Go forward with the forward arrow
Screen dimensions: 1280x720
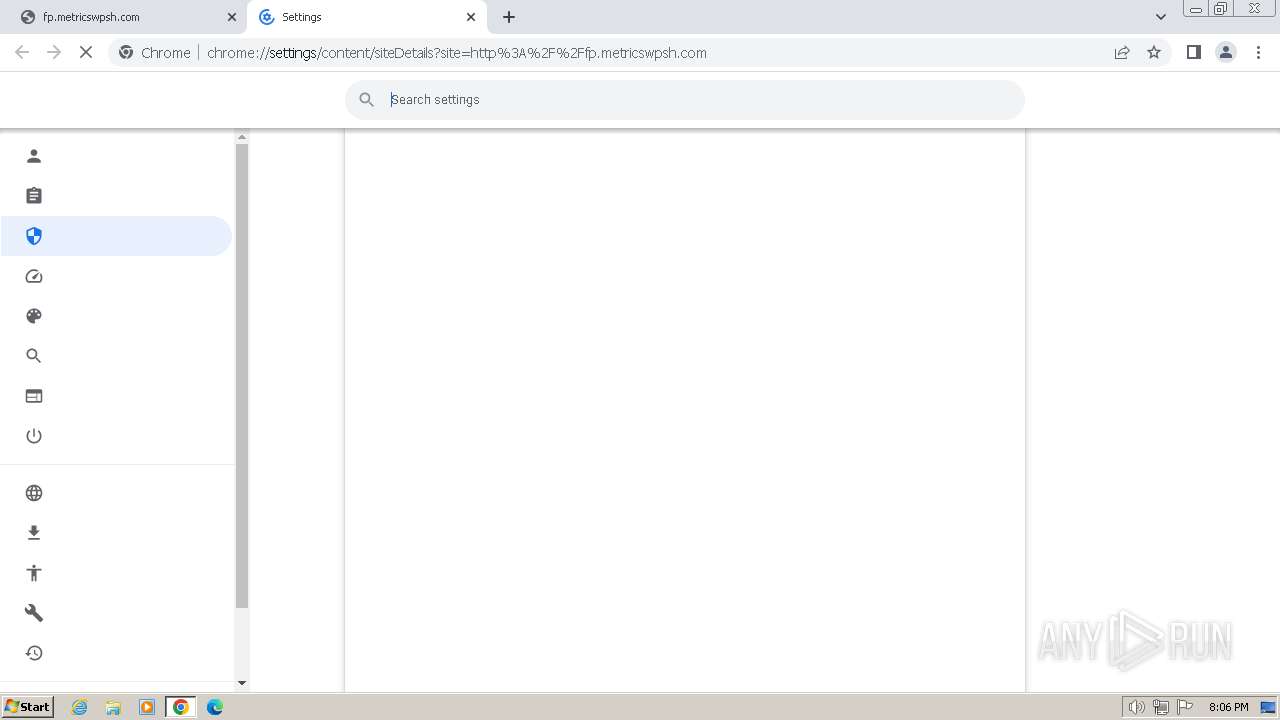pyautogui.click(x=54, y=53)
